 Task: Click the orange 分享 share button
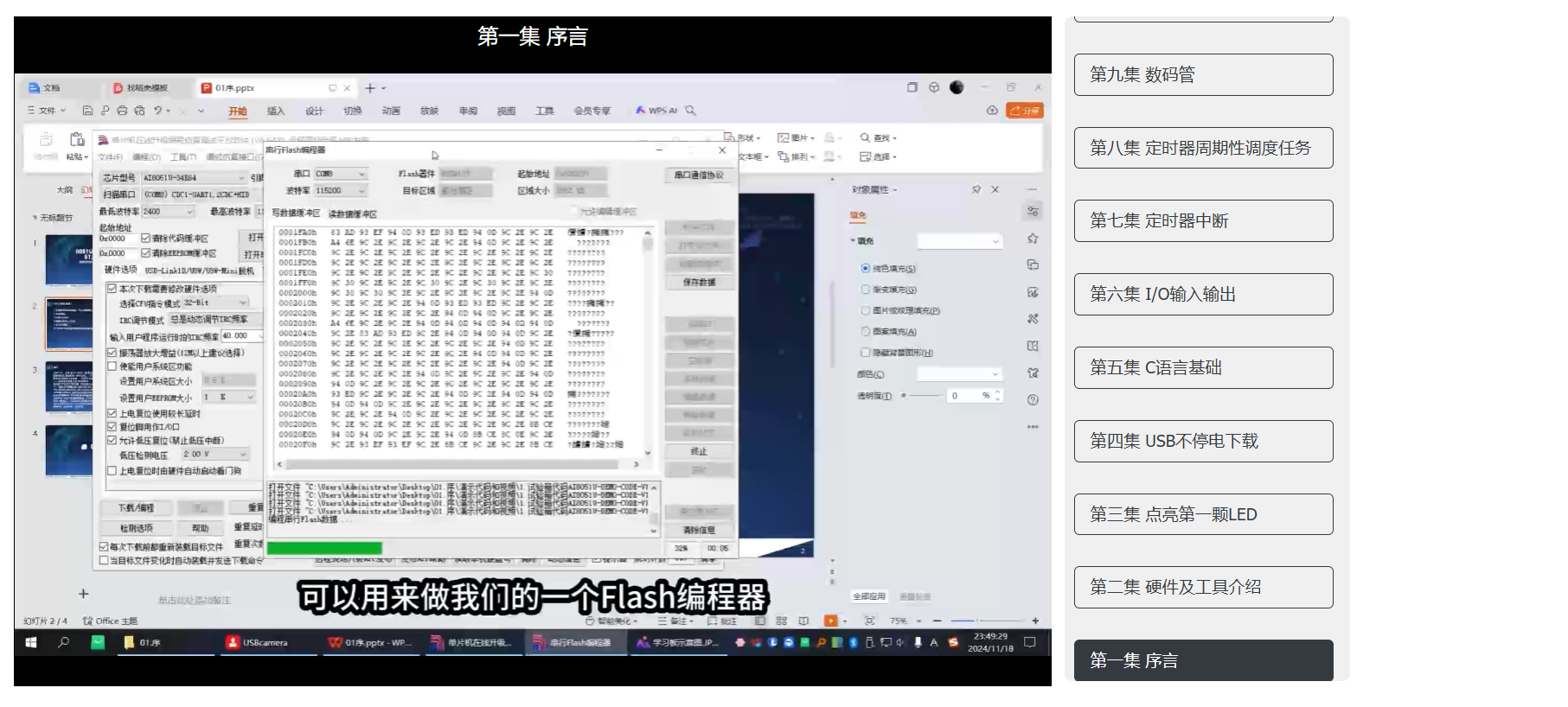click(x=1025, y=111)
